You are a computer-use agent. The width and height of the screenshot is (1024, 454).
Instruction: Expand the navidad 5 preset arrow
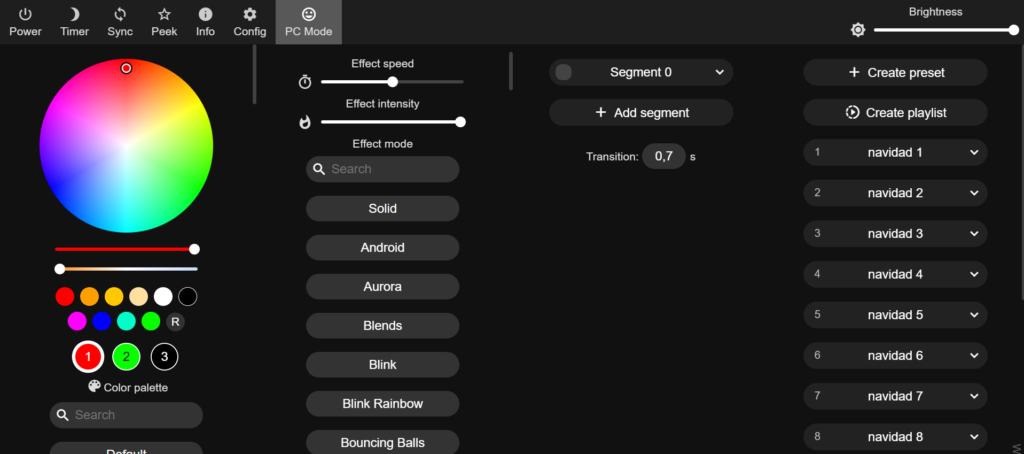click(x=974, y=315)
